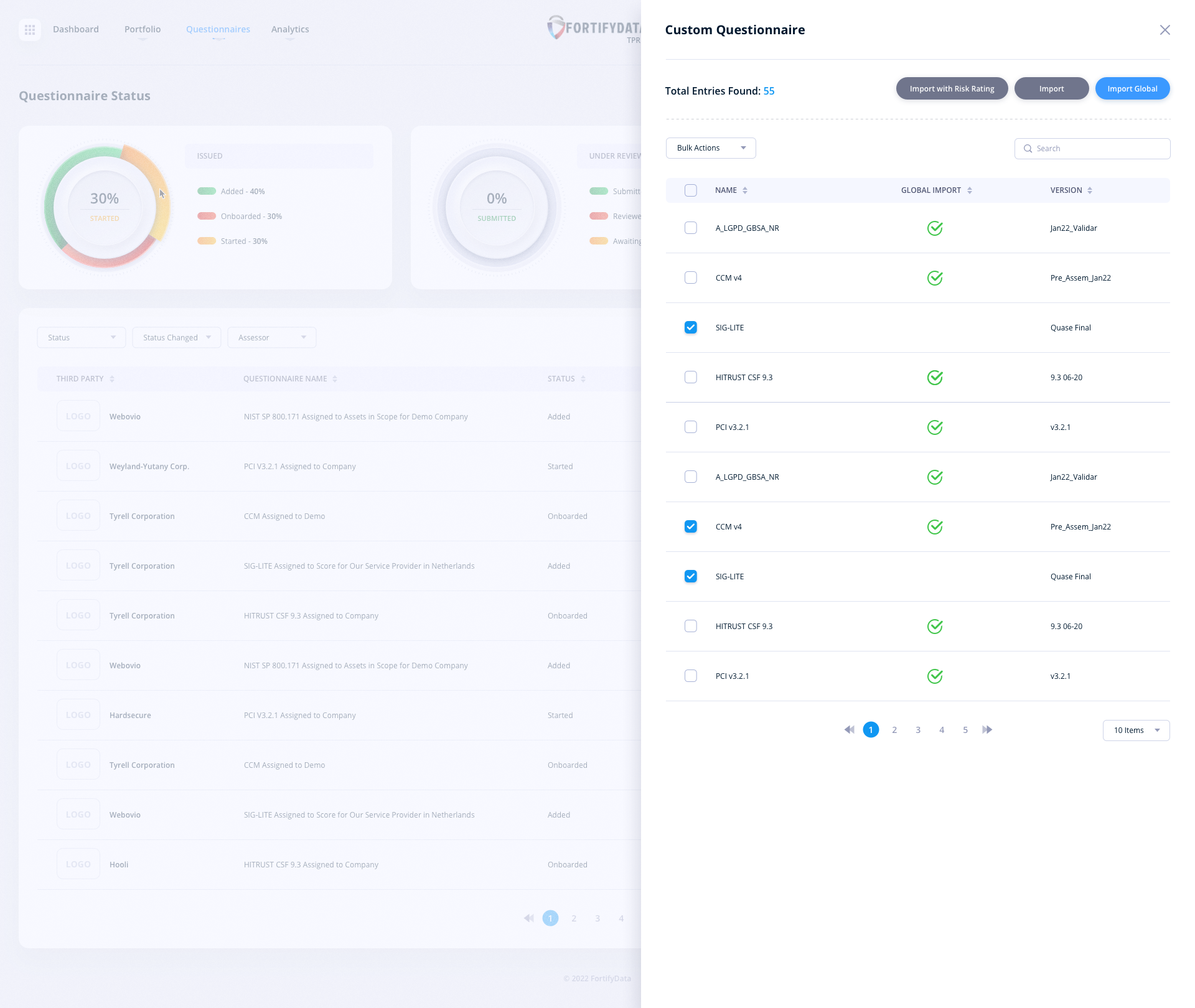Click the sort arrows on the VERSION column

tap(1090, 190)
